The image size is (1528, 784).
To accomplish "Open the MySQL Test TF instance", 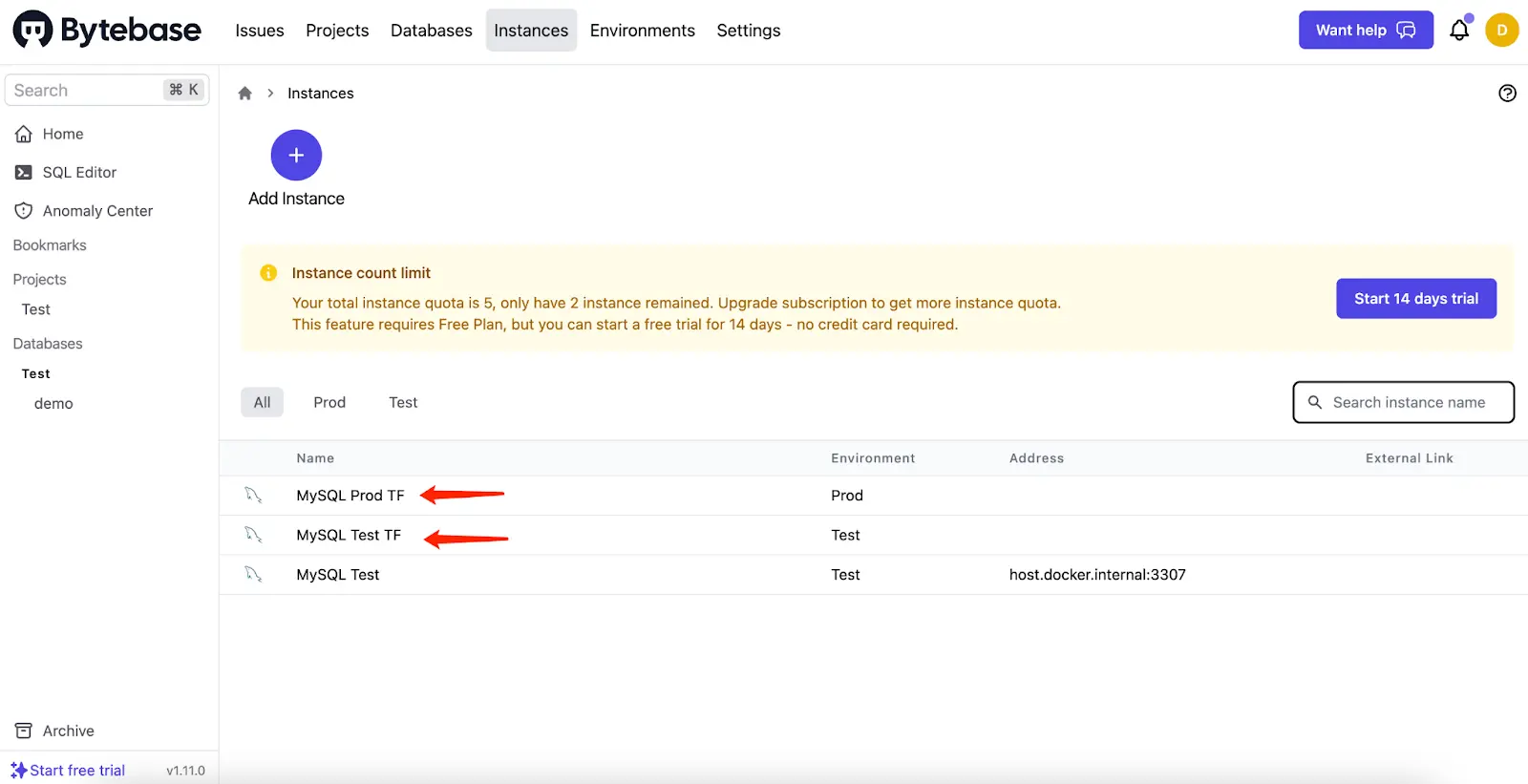I will [x=349, y=535].
